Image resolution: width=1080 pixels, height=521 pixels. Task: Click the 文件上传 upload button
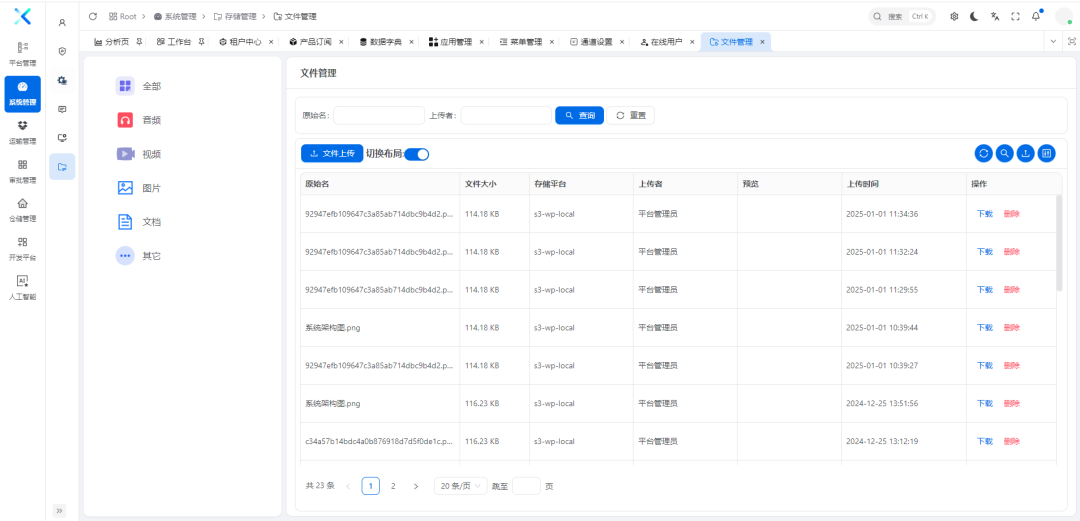click(332, 154)
